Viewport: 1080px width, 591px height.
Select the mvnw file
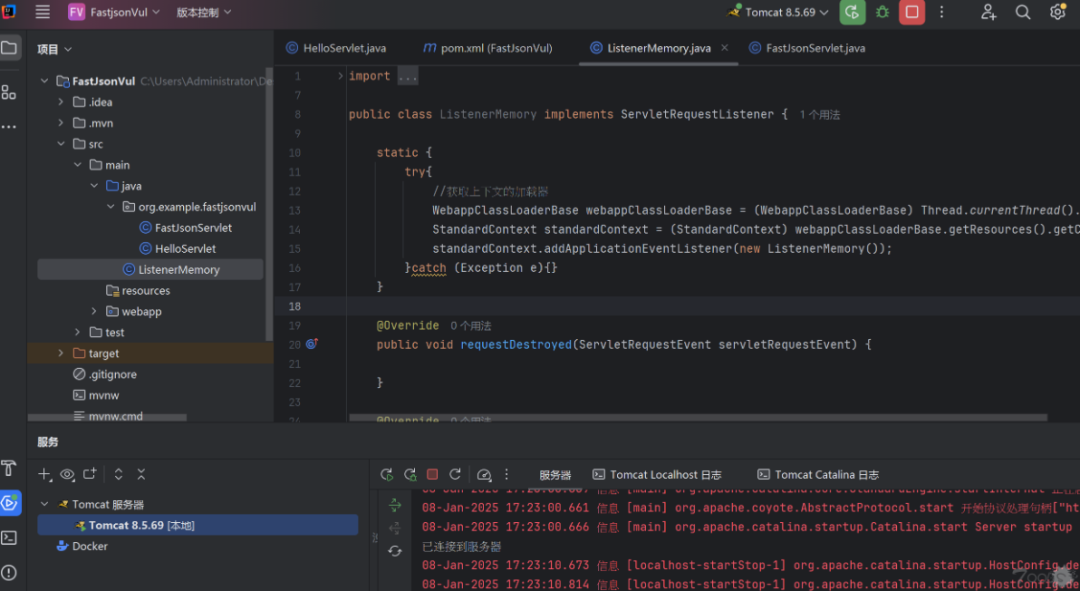pos(96,395)
